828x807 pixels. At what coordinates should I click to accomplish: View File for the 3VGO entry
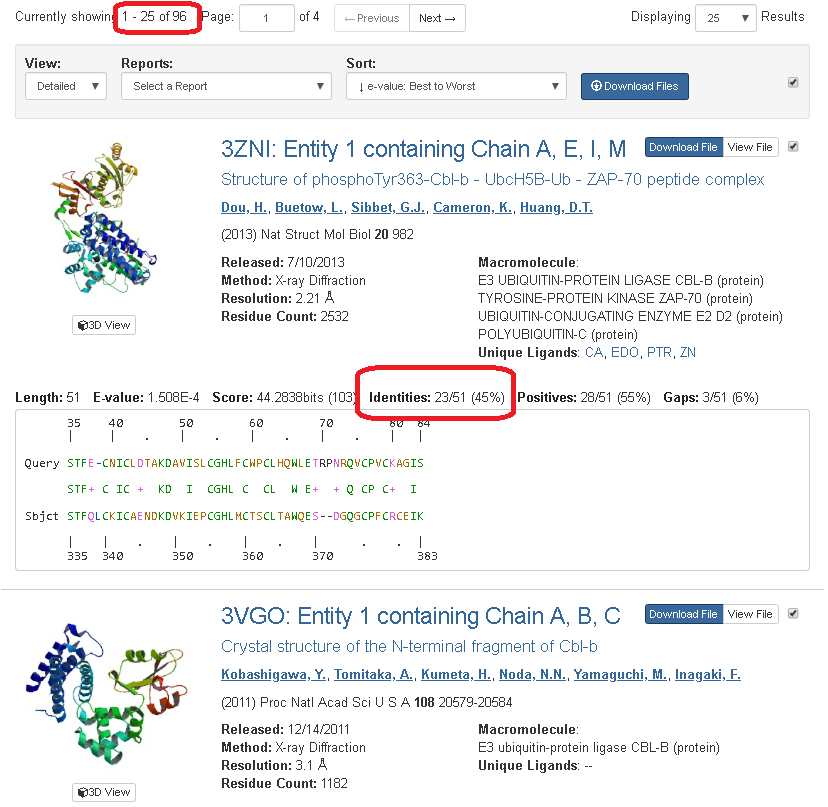click(750, 614)
